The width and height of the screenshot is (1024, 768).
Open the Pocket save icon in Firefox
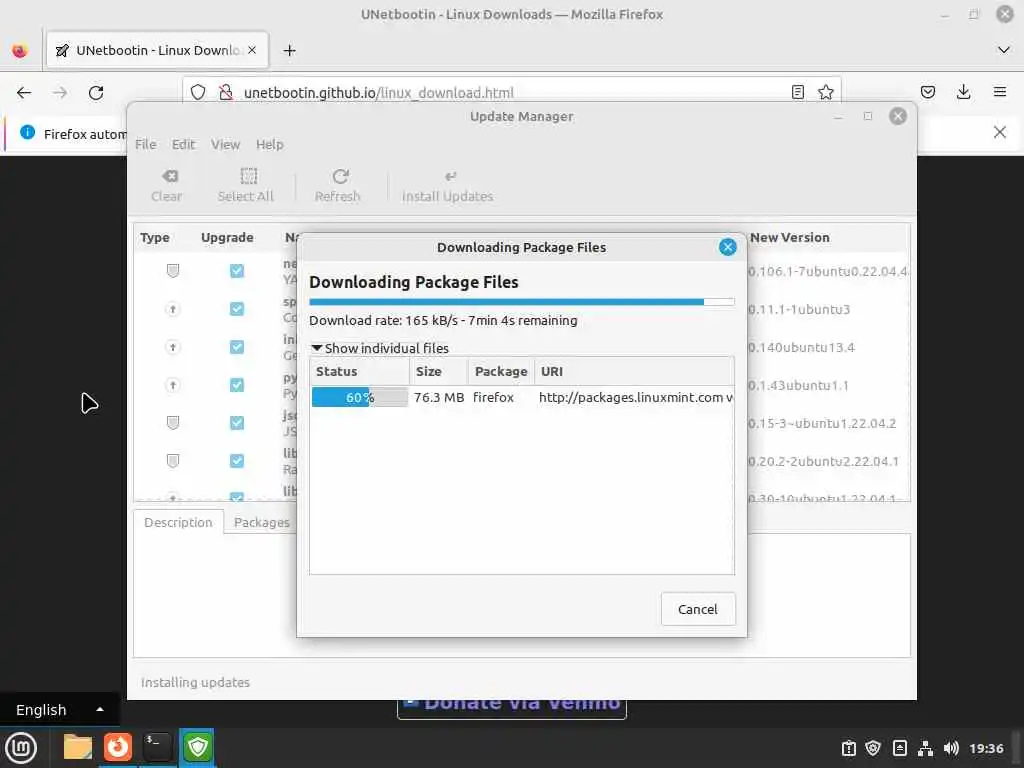pos(927,92)
